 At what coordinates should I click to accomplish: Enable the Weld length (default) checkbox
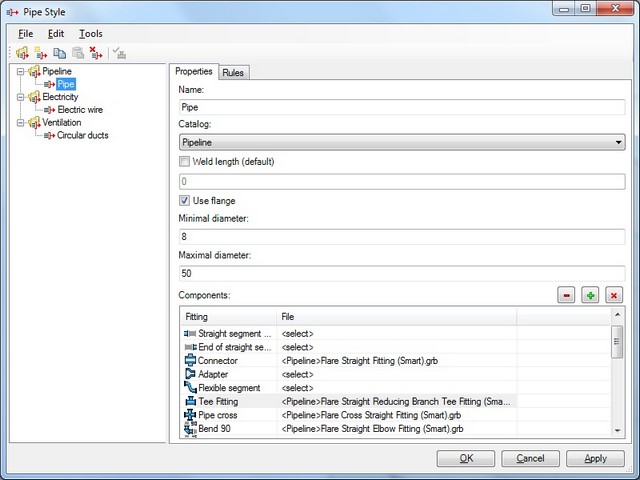184,161
